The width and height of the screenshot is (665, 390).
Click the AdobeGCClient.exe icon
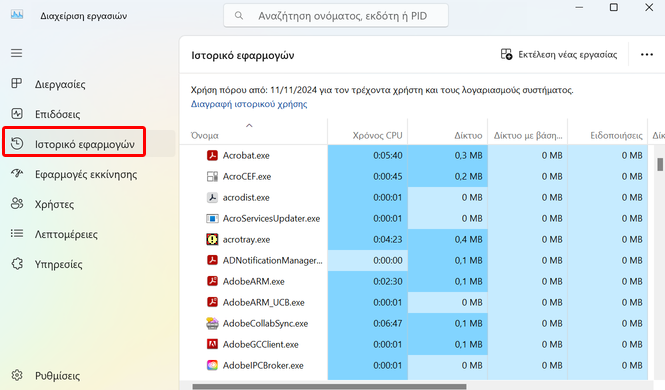coord(212,344)
